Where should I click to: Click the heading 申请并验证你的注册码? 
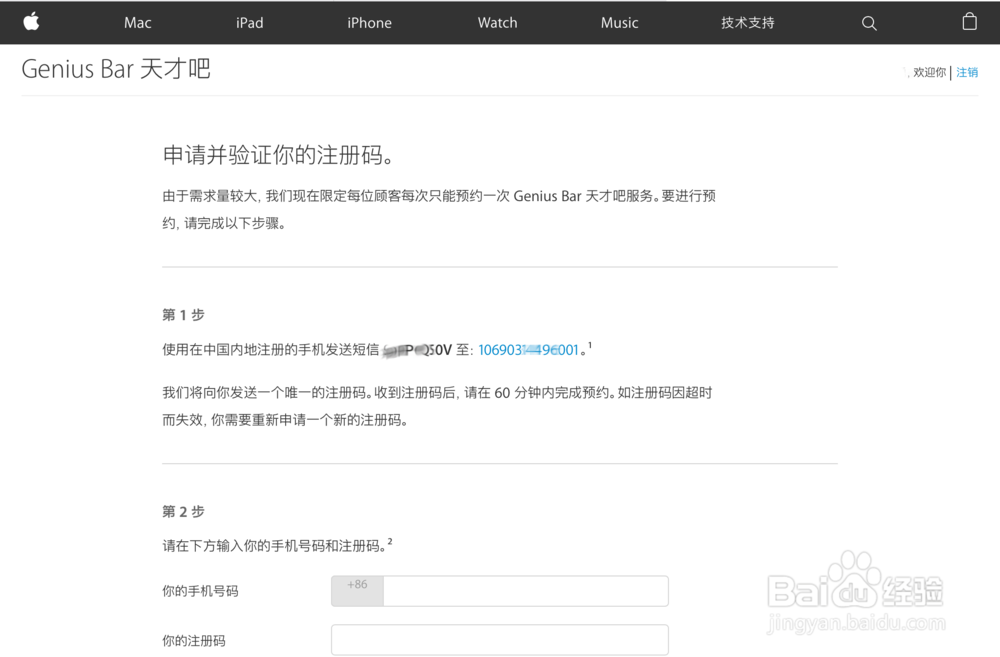click(x=278, y=155)
